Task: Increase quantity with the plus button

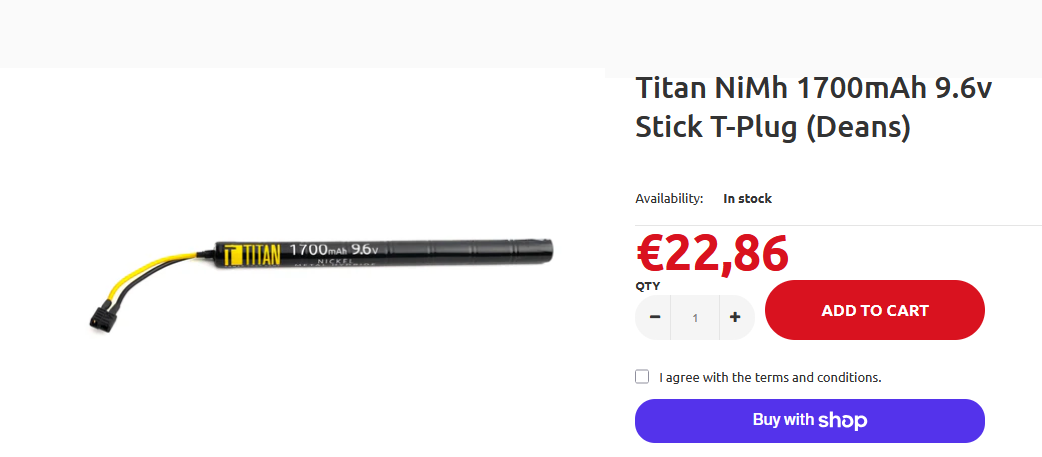Action: pos(735,317)
